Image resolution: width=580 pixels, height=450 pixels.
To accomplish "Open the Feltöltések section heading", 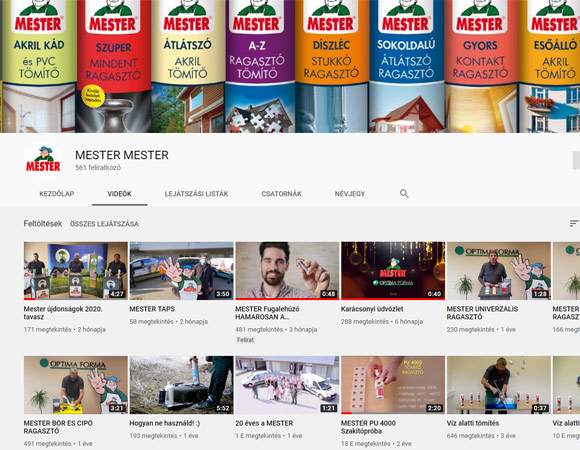I will click(43, 224).
